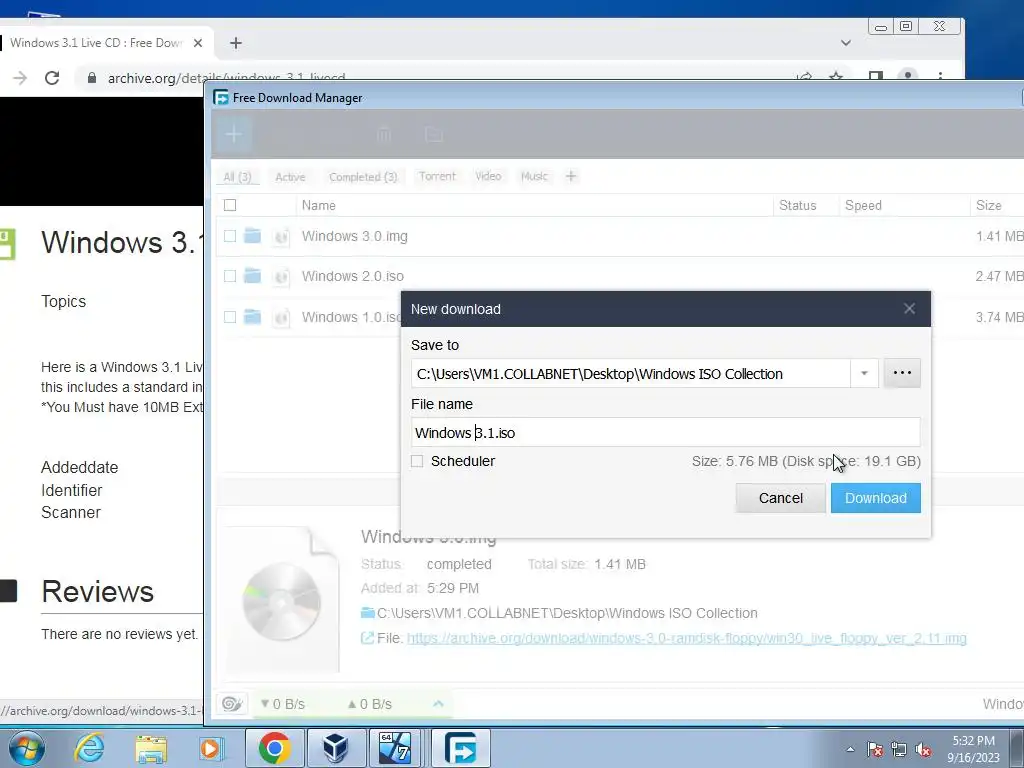Open Windows Explorer from taskbar
Screen dimensions: 1024x768
coord(151,748)
